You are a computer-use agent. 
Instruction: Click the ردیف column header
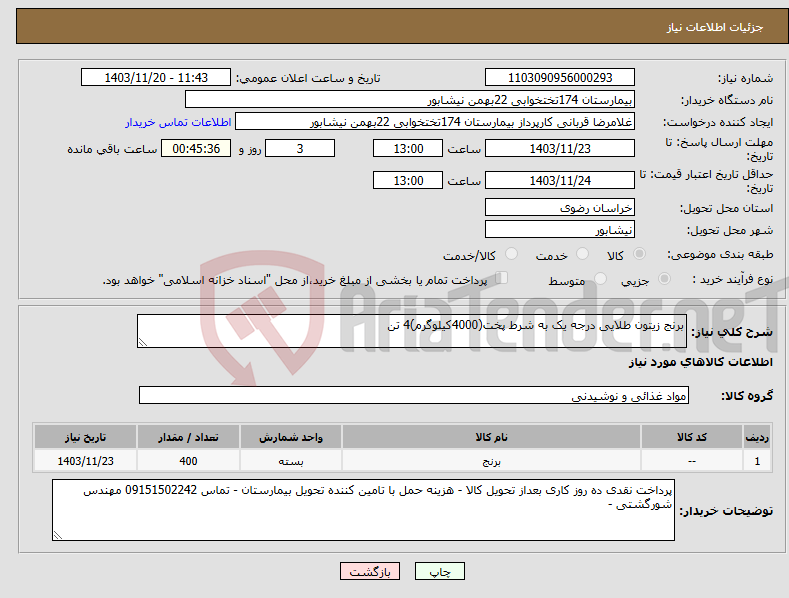757,437
